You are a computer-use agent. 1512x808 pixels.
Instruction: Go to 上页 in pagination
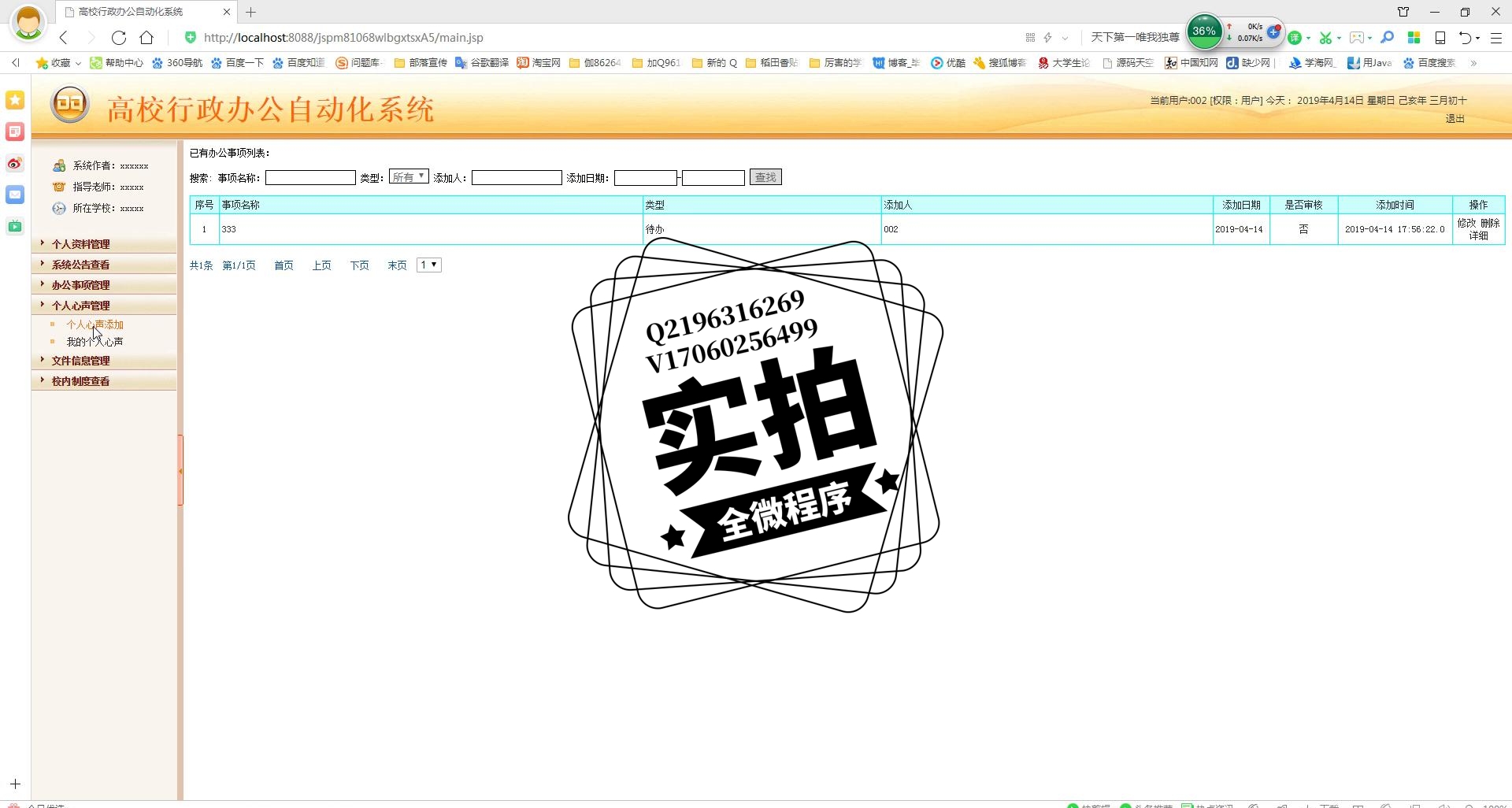coord(321,265)
